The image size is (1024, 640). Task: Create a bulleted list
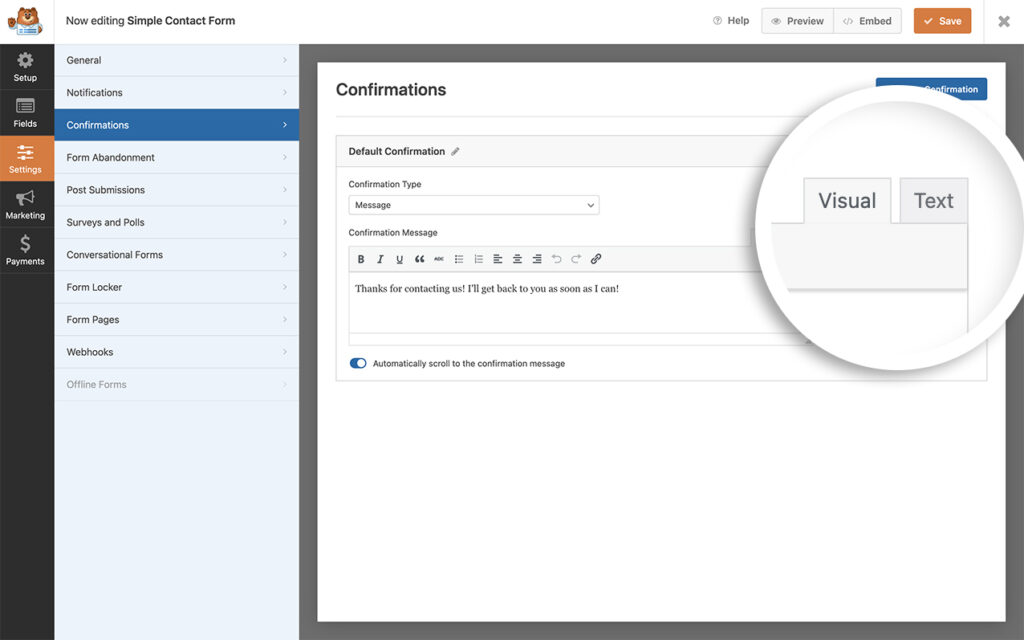(458, 258)
